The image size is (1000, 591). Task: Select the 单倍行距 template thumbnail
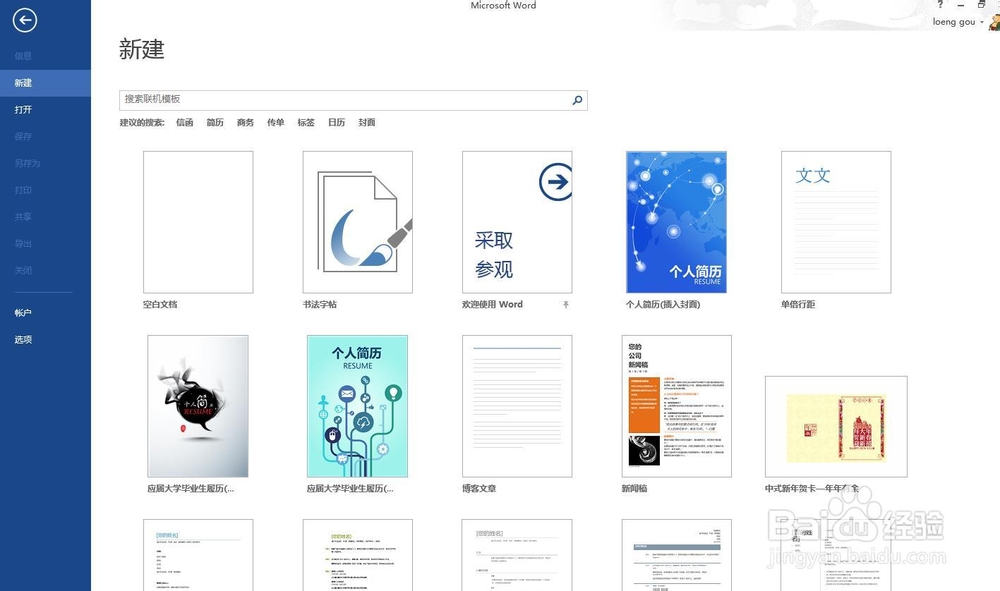tap(836, 222)
